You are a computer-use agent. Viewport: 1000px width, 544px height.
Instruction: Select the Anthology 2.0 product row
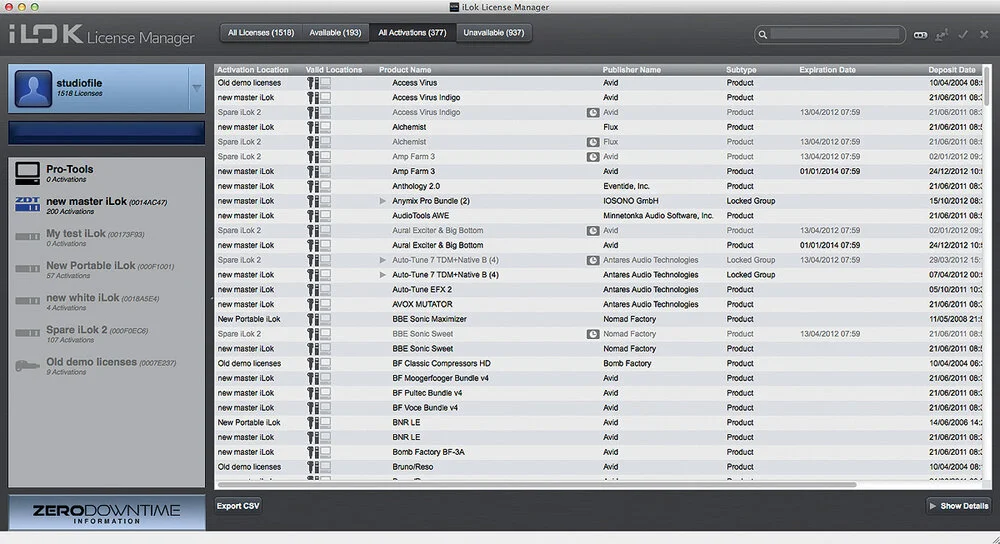point(599,186)
